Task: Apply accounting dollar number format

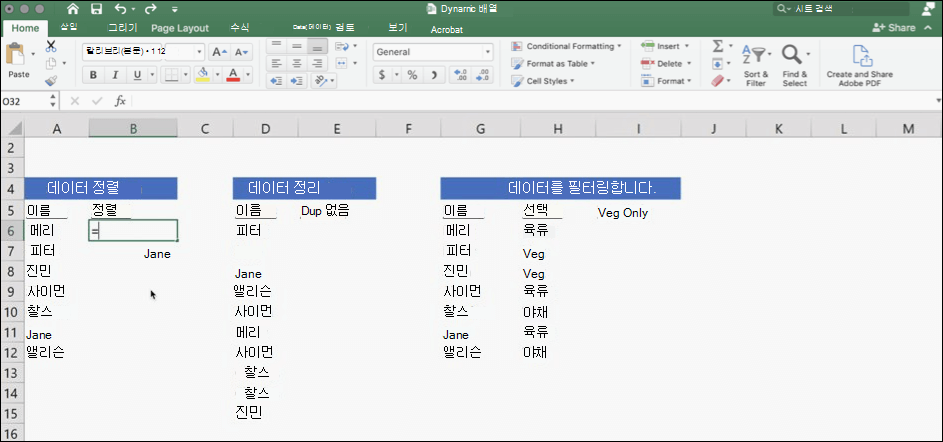Action: point(382,75)
